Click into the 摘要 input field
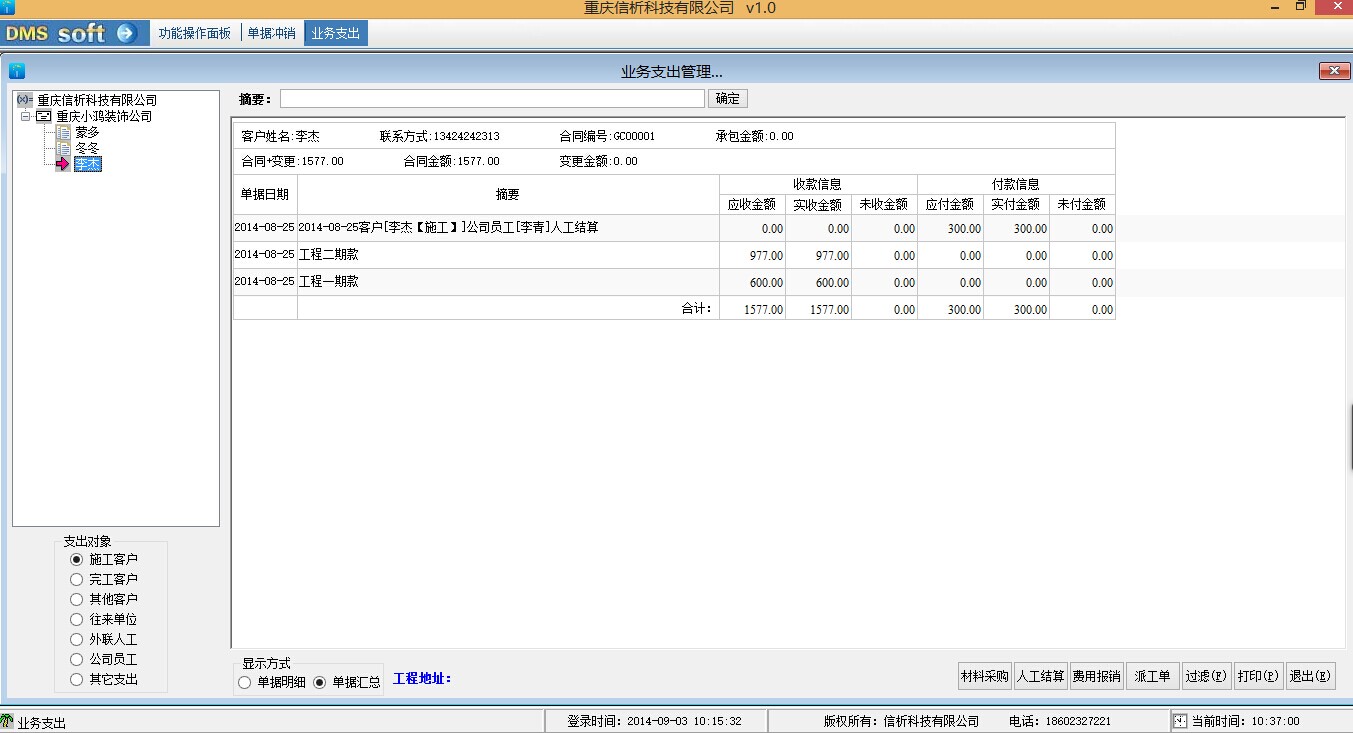 (492, 99)
